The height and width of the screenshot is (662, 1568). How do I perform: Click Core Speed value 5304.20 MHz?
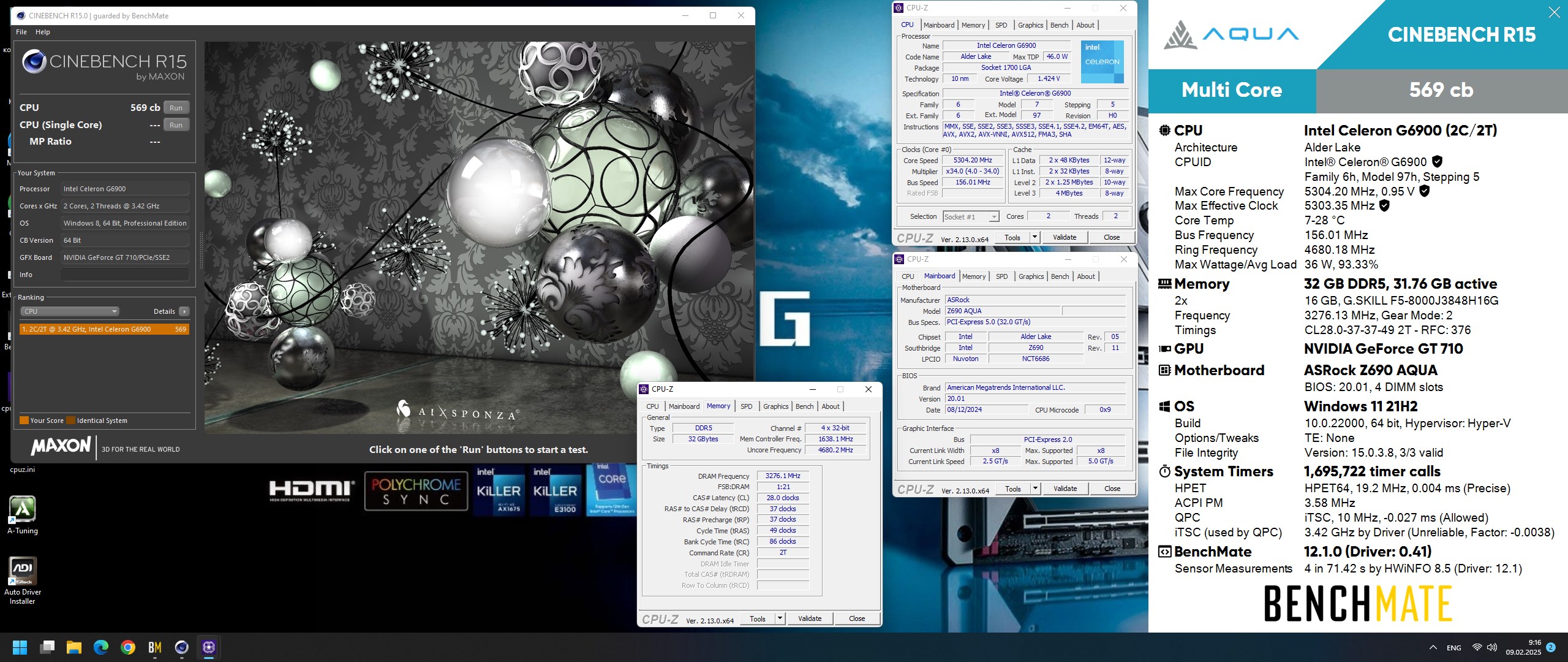[973, 160]
